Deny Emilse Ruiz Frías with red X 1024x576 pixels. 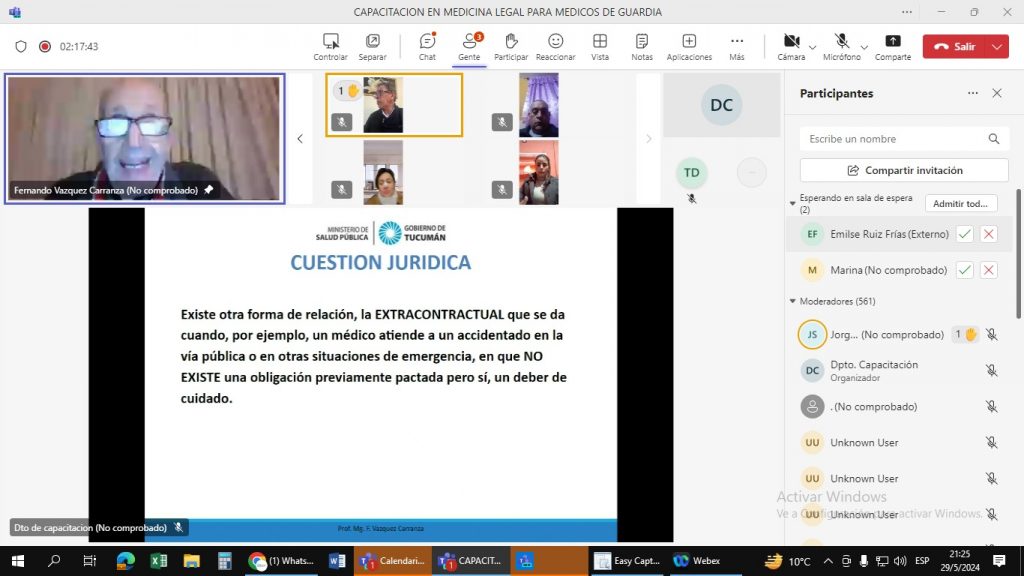tap(989, 234)
